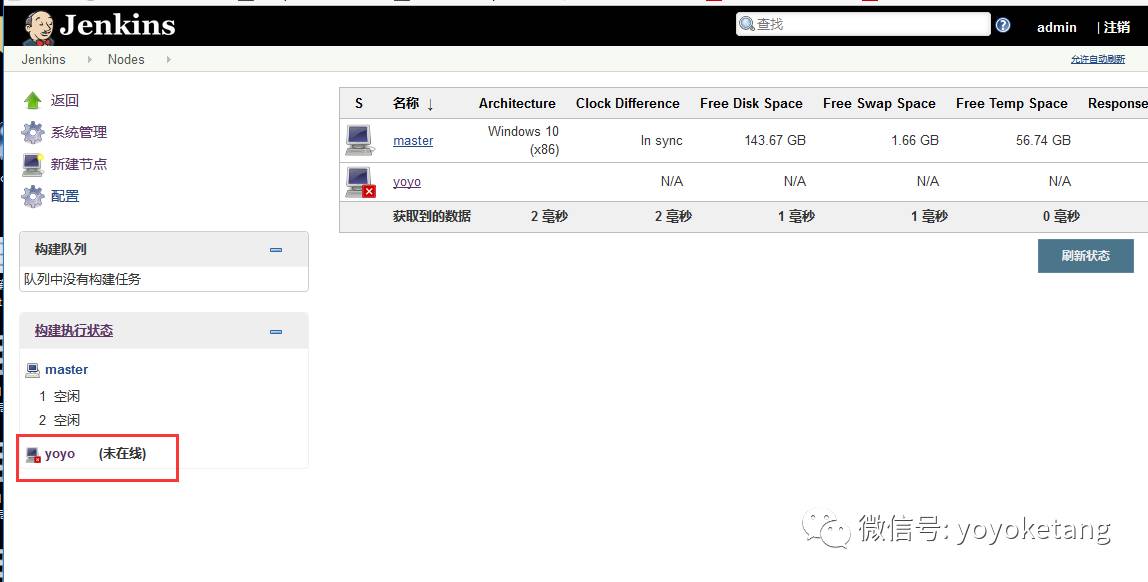Click the (未在线) offline status text

click(x=122, y=454)
